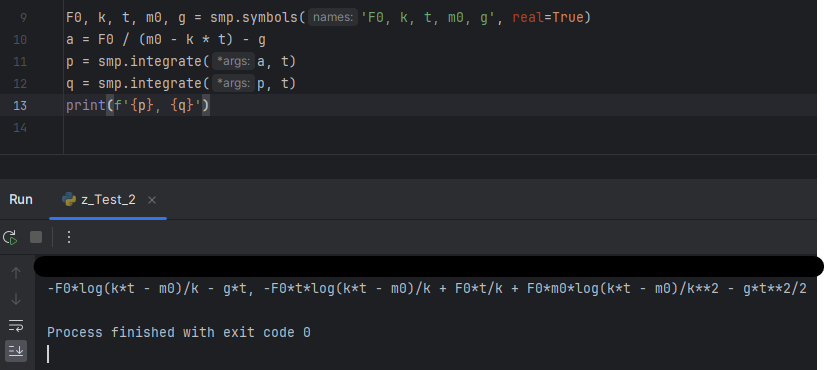The image size is (824, 370).
Task: Click the console output line starting '-F0*log'
Action: click(x=427, y=289)
